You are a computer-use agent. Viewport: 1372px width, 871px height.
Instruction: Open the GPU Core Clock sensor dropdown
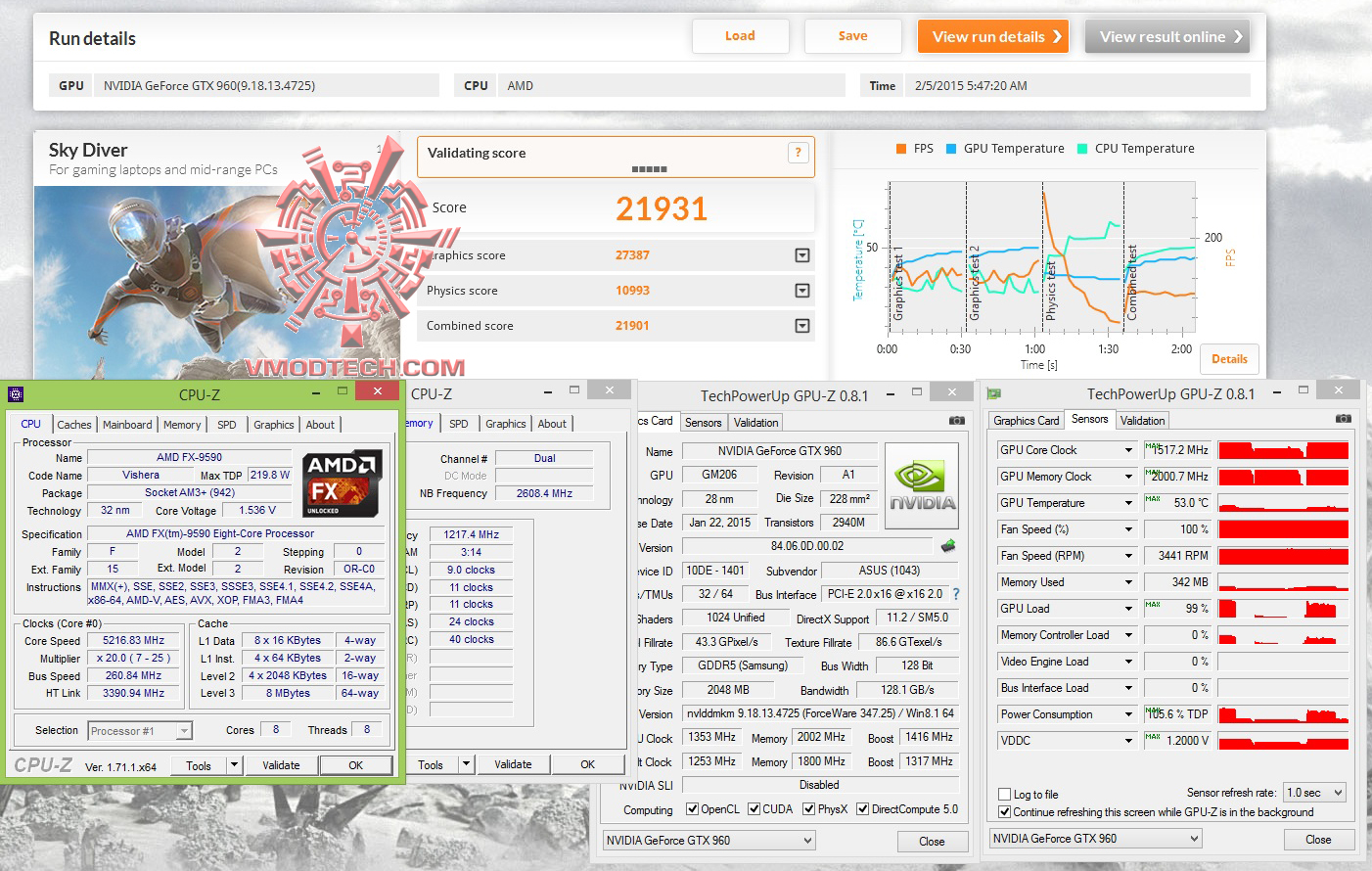(x=1128, y=450)
